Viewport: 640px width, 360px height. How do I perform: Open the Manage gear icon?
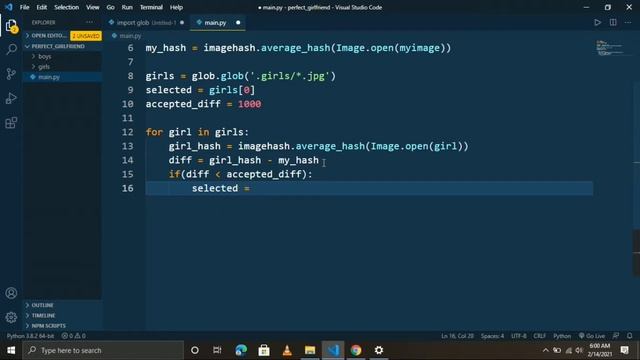(11, 317)
